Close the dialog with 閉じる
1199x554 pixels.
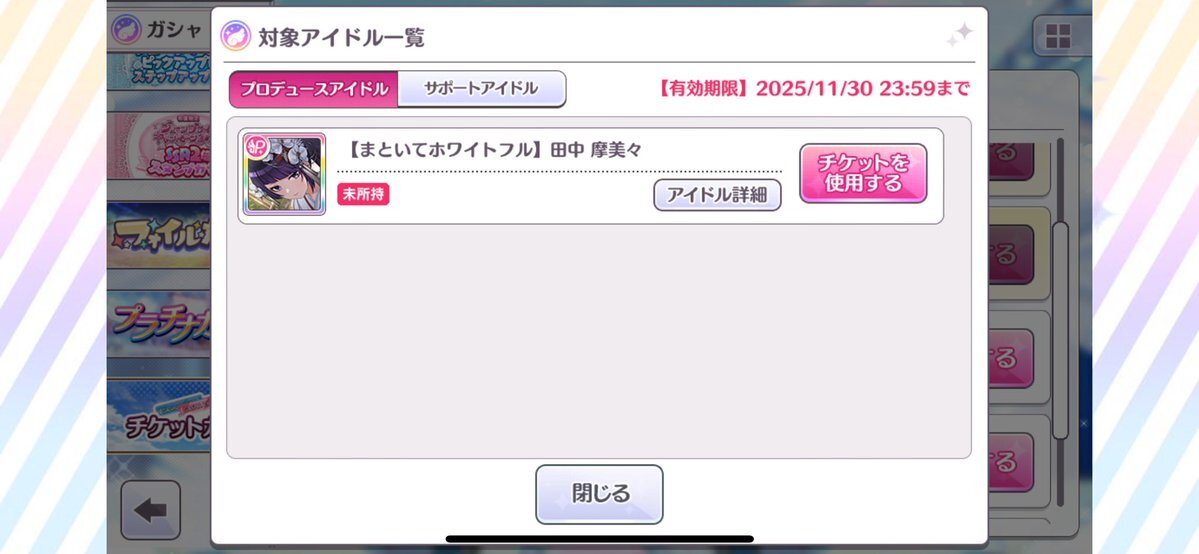coord(599,494)
